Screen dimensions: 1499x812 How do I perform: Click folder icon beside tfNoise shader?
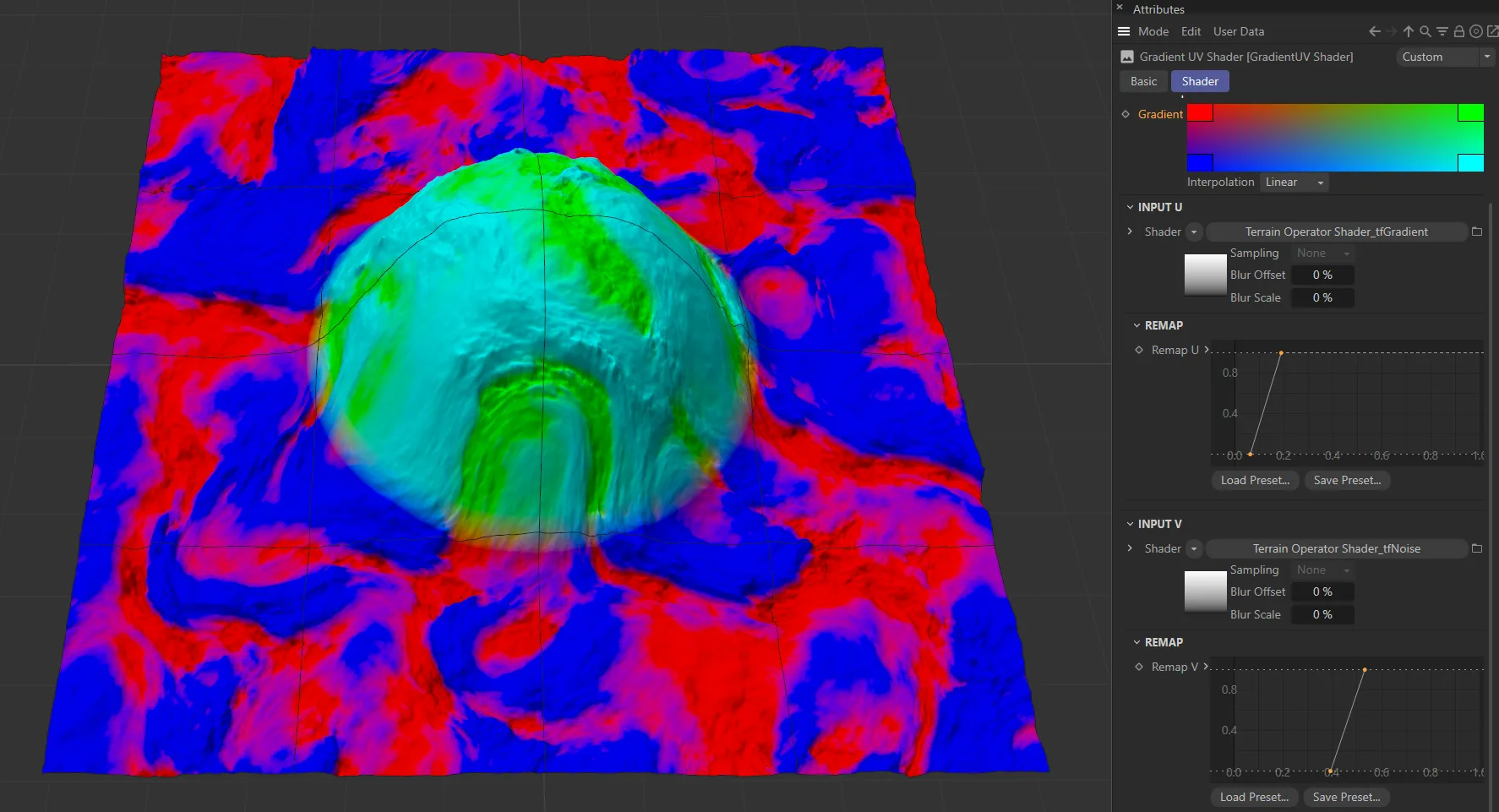tap(1477, 548)
